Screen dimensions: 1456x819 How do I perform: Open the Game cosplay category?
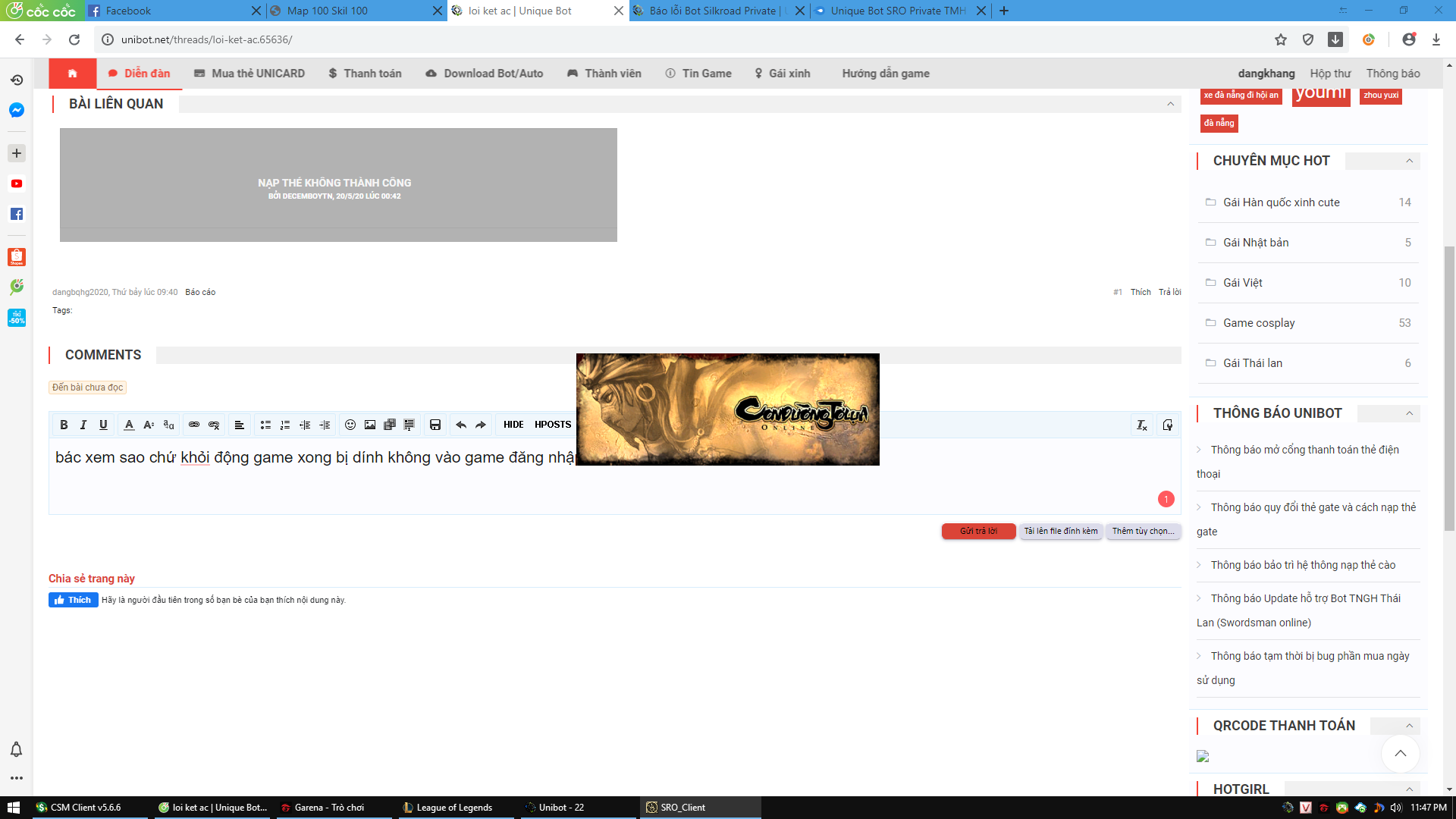tap(1259, 323)
